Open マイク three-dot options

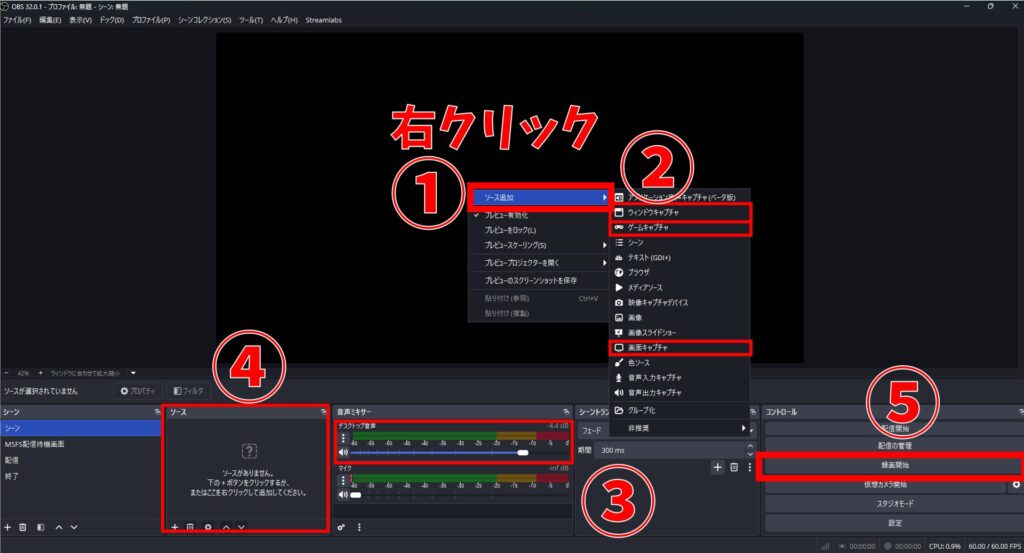click(x=344, y=481)
